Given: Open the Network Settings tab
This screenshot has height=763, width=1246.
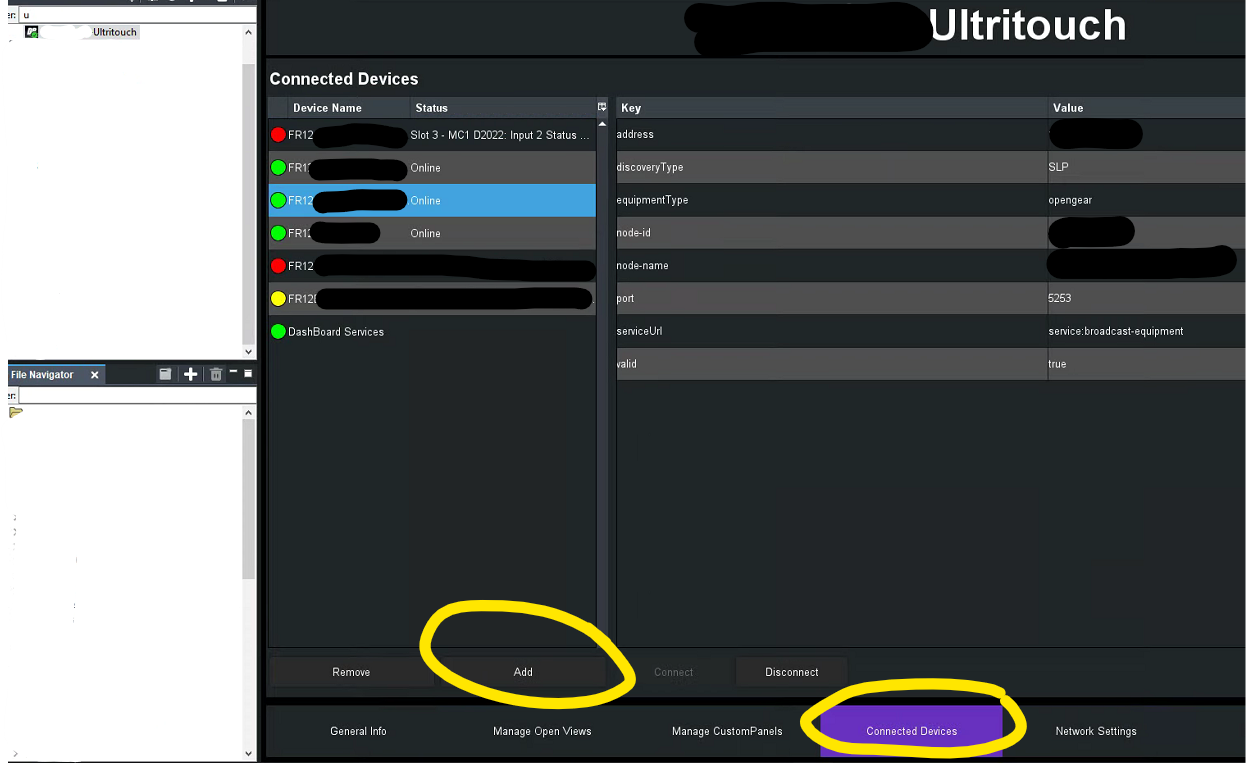Looking at the screenshot, I should (x=1096, y=731).
